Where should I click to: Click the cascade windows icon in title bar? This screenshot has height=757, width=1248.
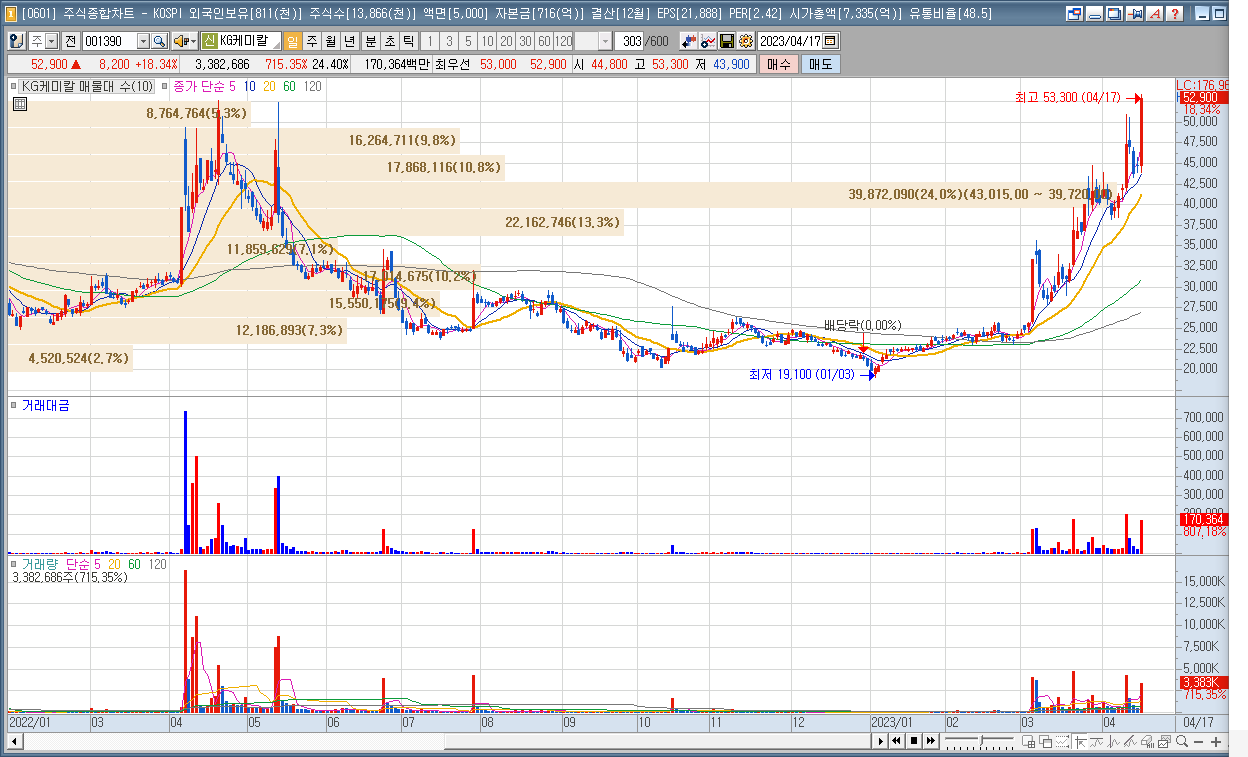[1113, 14]
